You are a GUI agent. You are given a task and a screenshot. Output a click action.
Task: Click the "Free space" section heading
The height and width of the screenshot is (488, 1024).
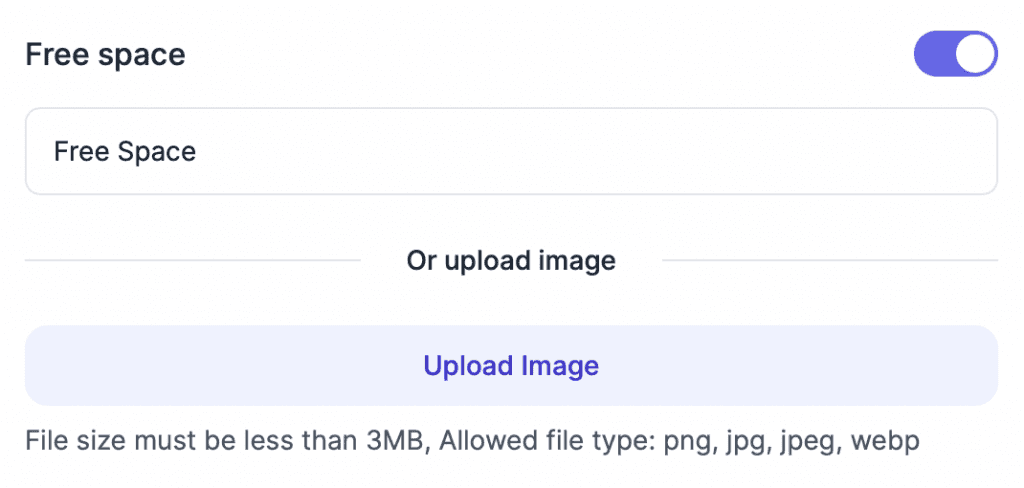pyautogui.click(x=105, y=54)
